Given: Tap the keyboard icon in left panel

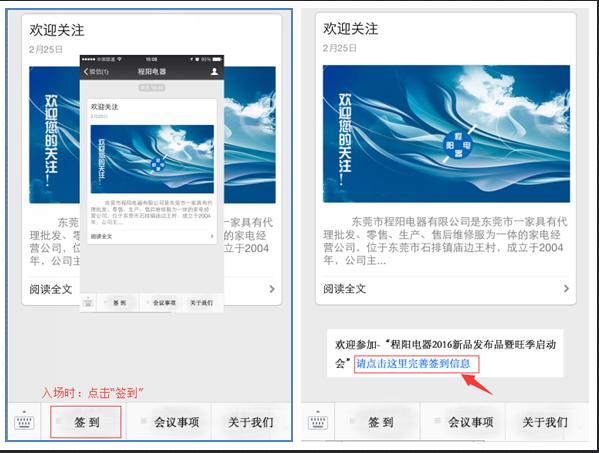Looking at the screenshot, I should point(24,421).
